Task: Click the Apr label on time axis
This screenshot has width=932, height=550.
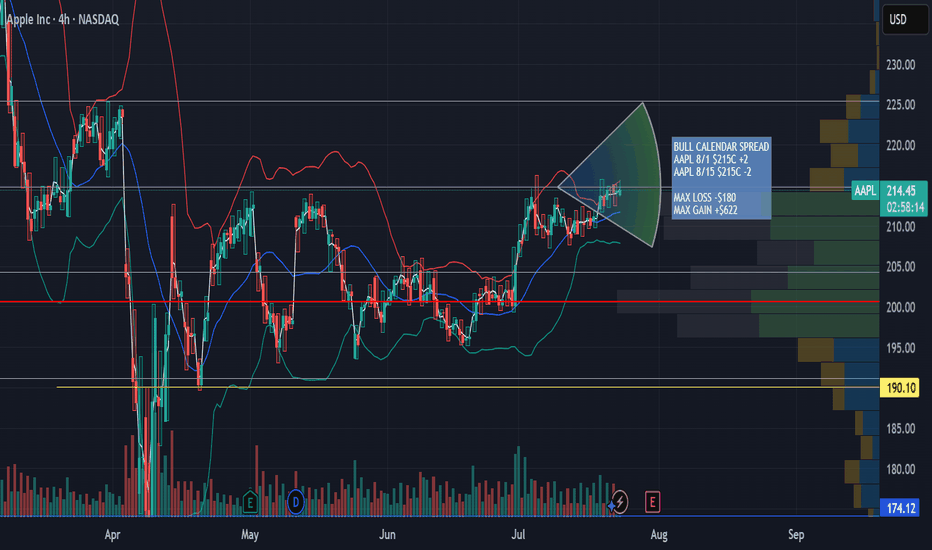Action: 112,535
